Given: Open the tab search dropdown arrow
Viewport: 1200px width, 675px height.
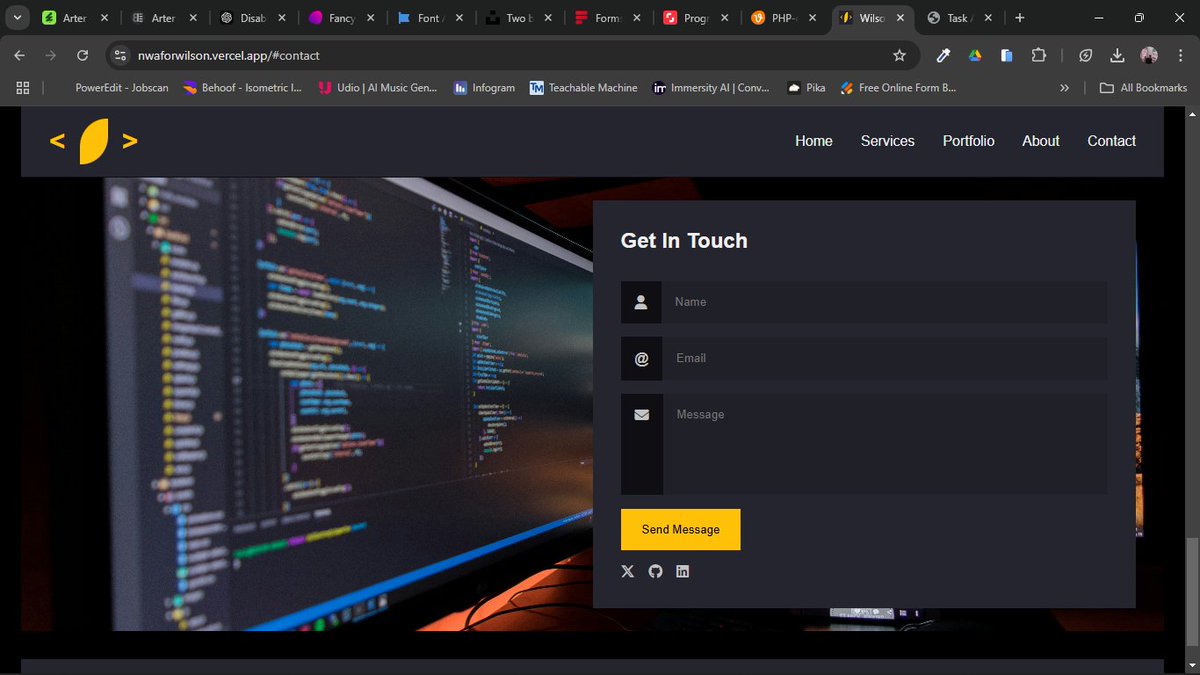Looking at the screenshot, I should (x=17, y=18).
